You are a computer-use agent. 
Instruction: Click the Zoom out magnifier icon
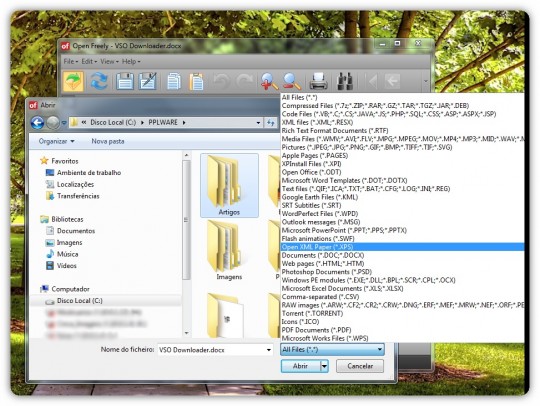tap(292, 82)
